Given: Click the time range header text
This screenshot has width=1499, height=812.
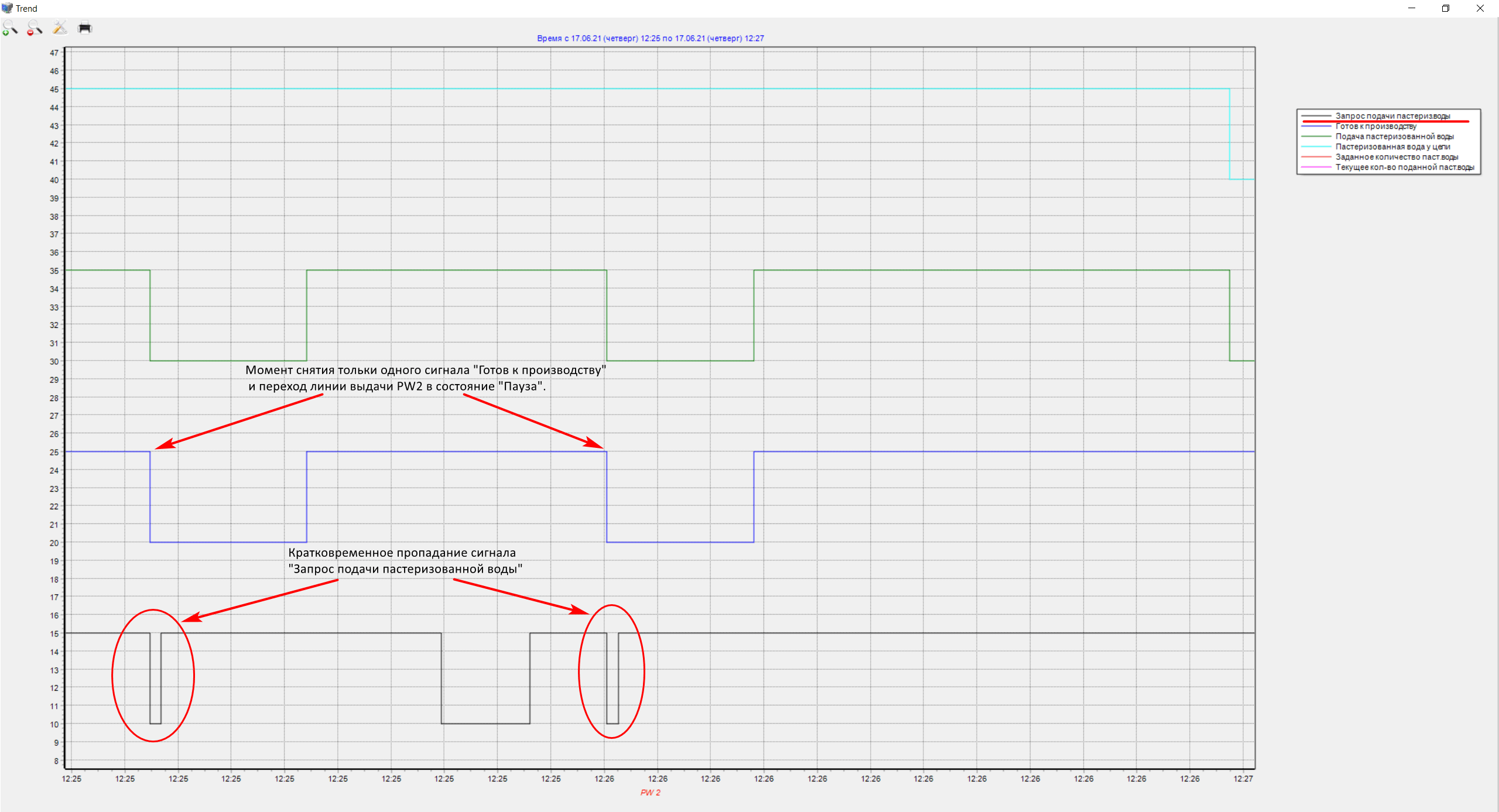Looking at the screenshot, I should pos(650,39).
